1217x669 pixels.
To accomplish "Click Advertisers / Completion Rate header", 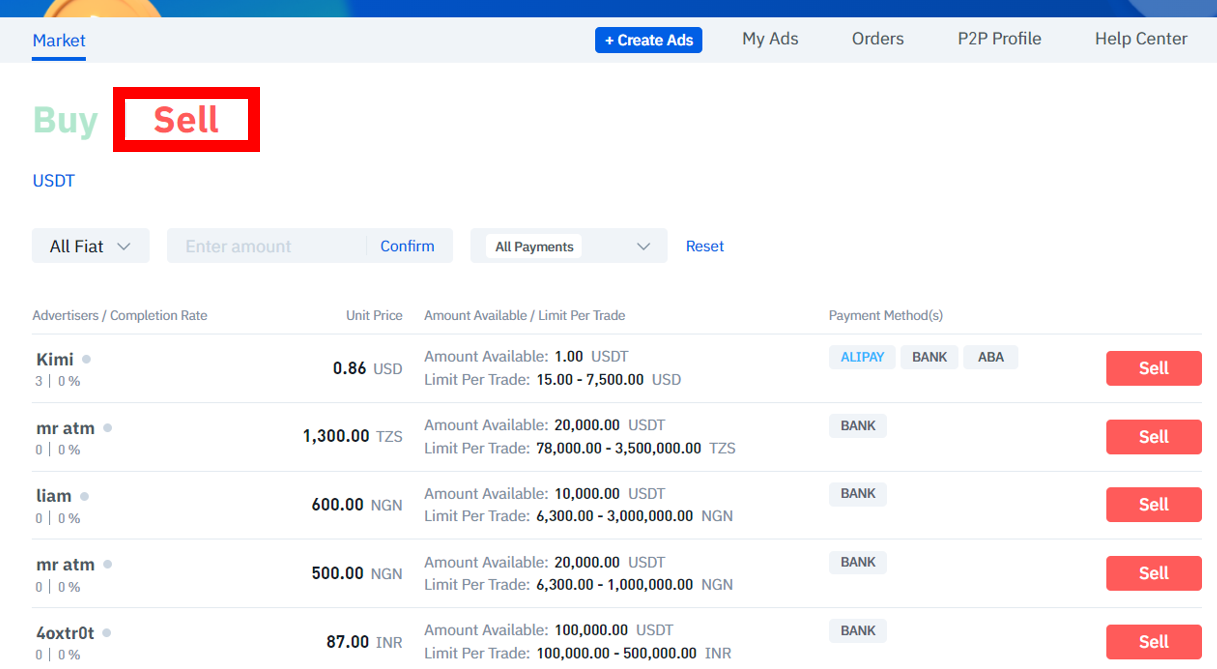I will click(x=120, y=315).
